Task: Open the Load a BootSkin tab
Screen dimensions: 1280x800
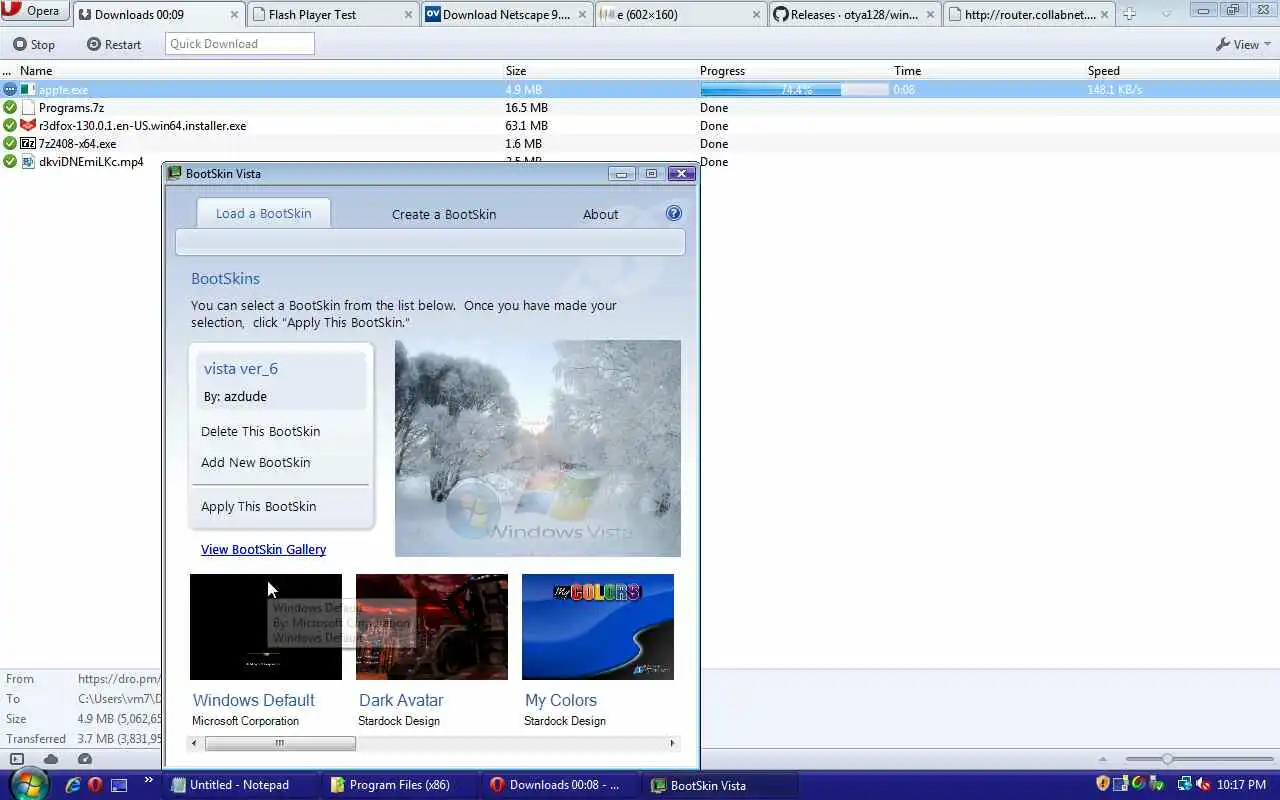Action: (264, 213)
